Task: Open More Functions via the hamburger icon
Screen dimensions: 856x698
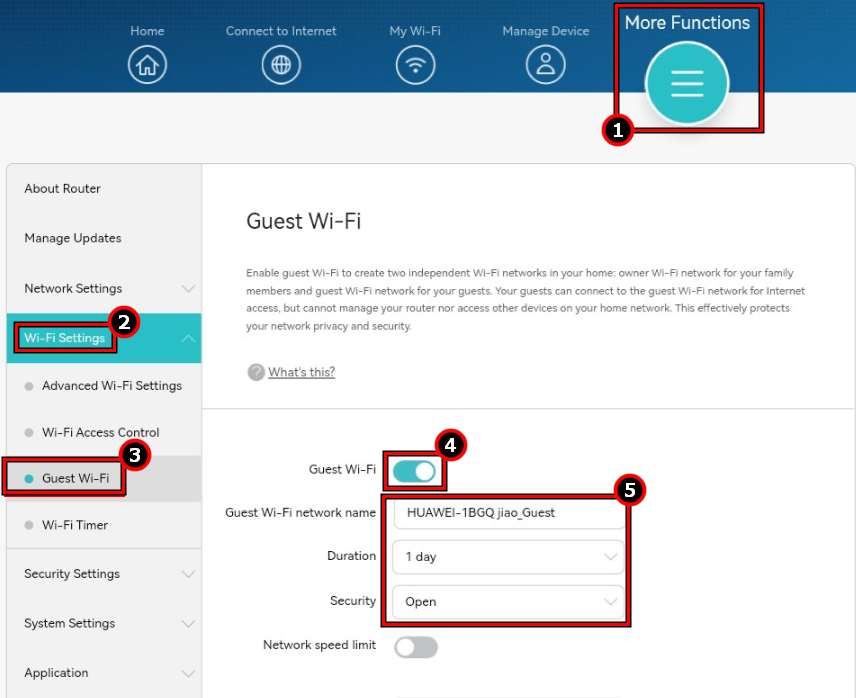Action: (687, 84)
